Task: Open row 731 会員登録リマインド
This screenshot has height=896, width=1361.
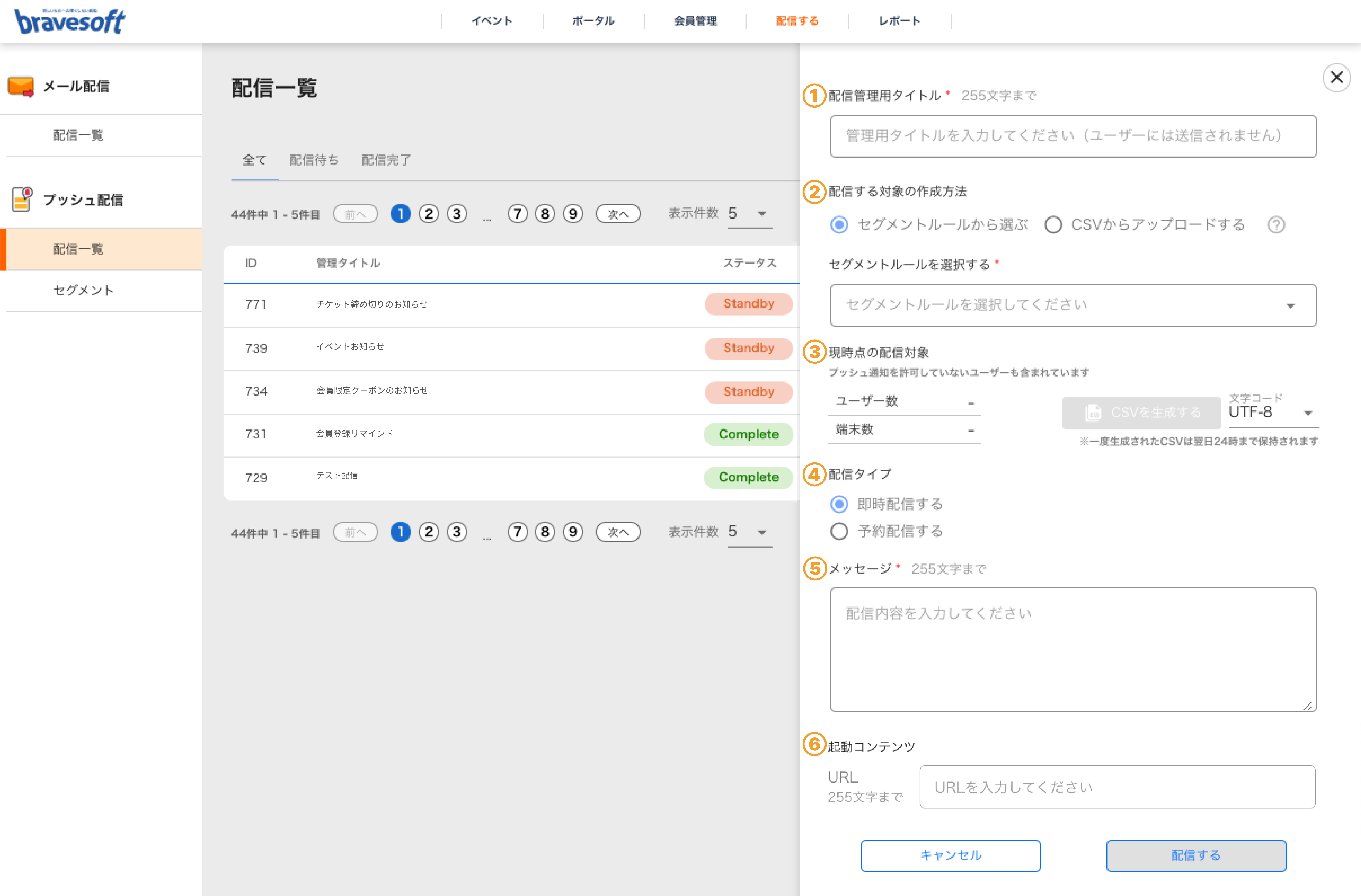Action: [x=511, y=435]
